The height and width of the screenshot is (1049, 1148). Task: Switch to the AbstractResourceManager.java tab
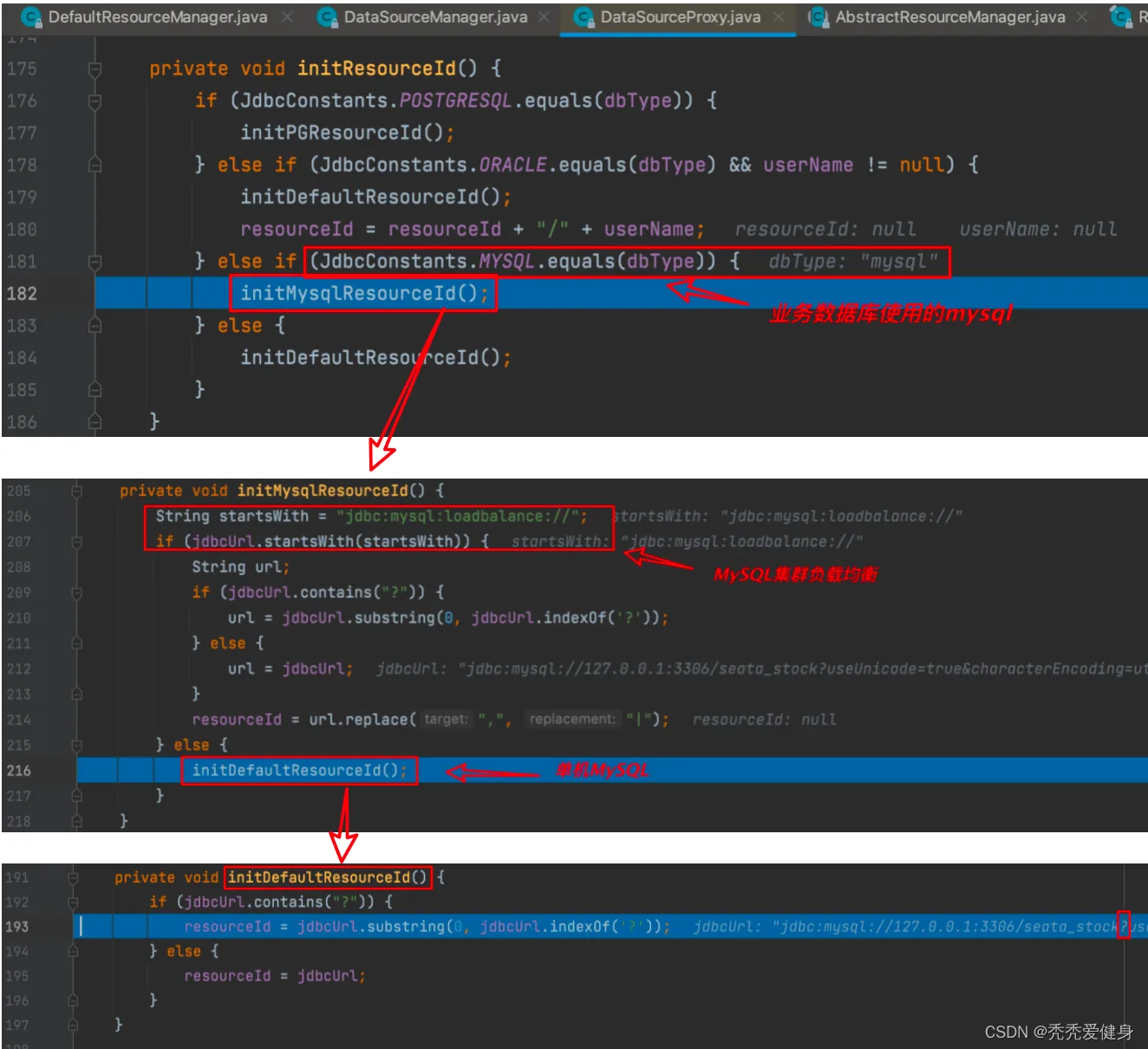pyautogui.click(x=949, y=16)
